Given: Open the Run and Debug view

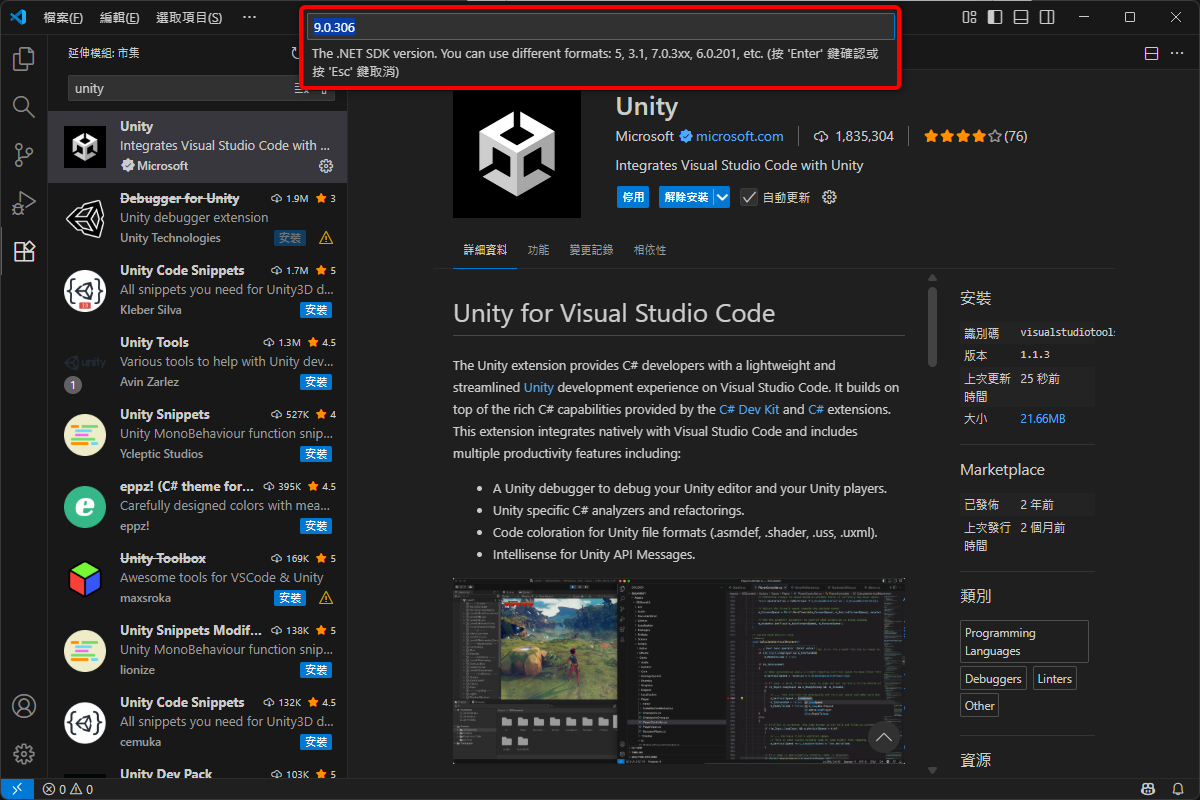Looking at the screenshot, I should 24,203.
